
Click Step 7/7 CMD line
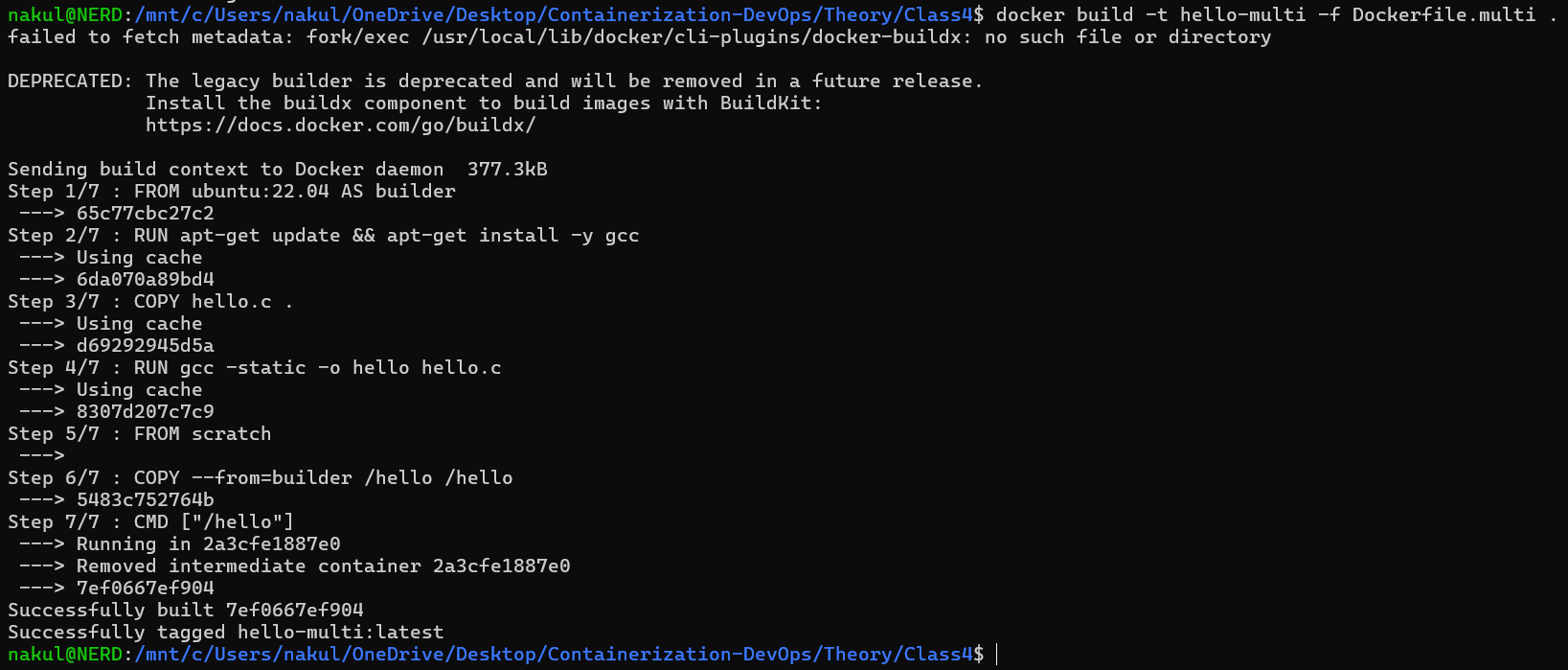point(150,522)
